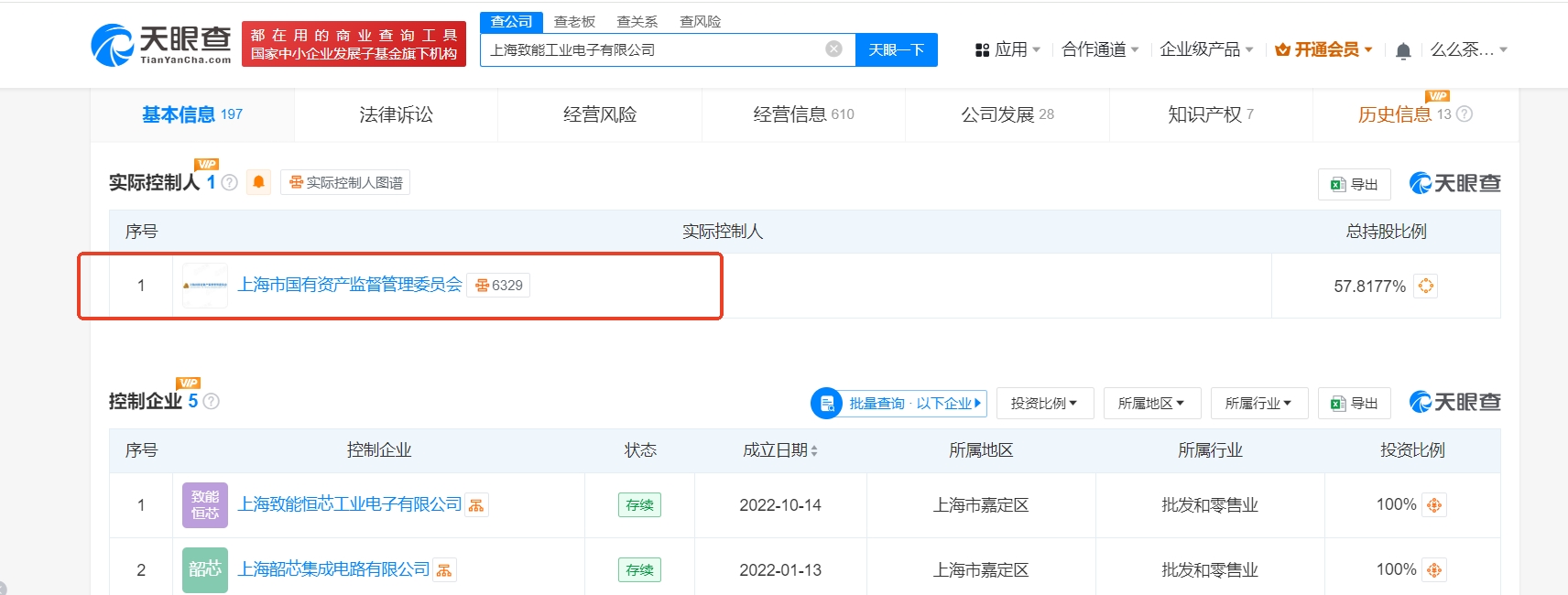Open the 上海致能恒芯工业电子有限公司 link
1568x595 pixels.
350,504
